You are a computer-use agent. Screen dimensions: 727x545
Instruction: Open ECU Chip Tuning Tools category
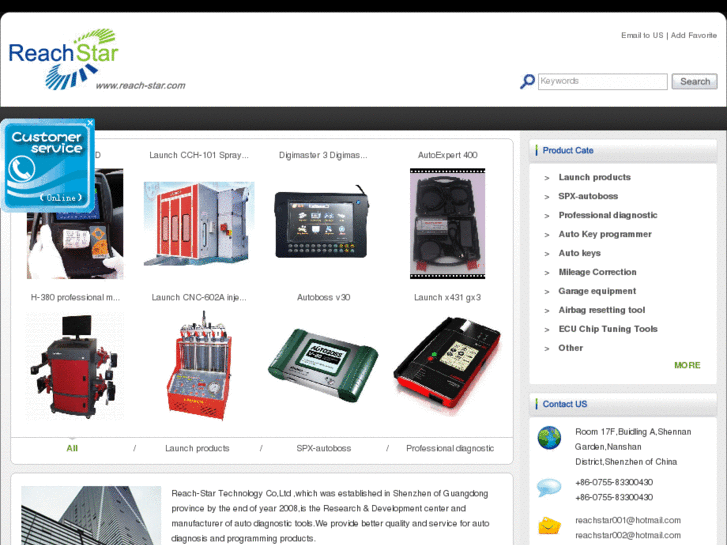[608, 329]
